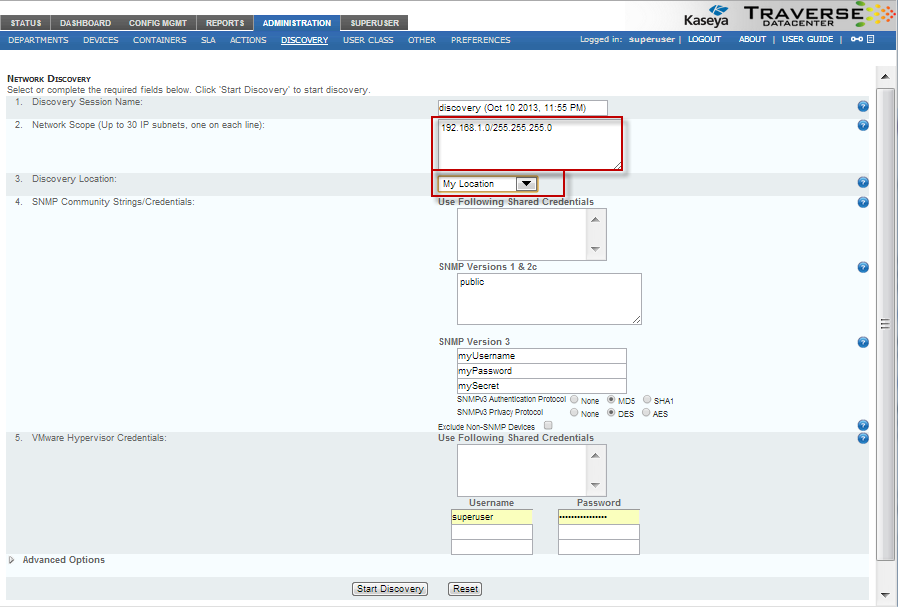Open the Discovery Location dropdown
The height and width of the screenshot is (607, 898).
(x=489, y=184)
